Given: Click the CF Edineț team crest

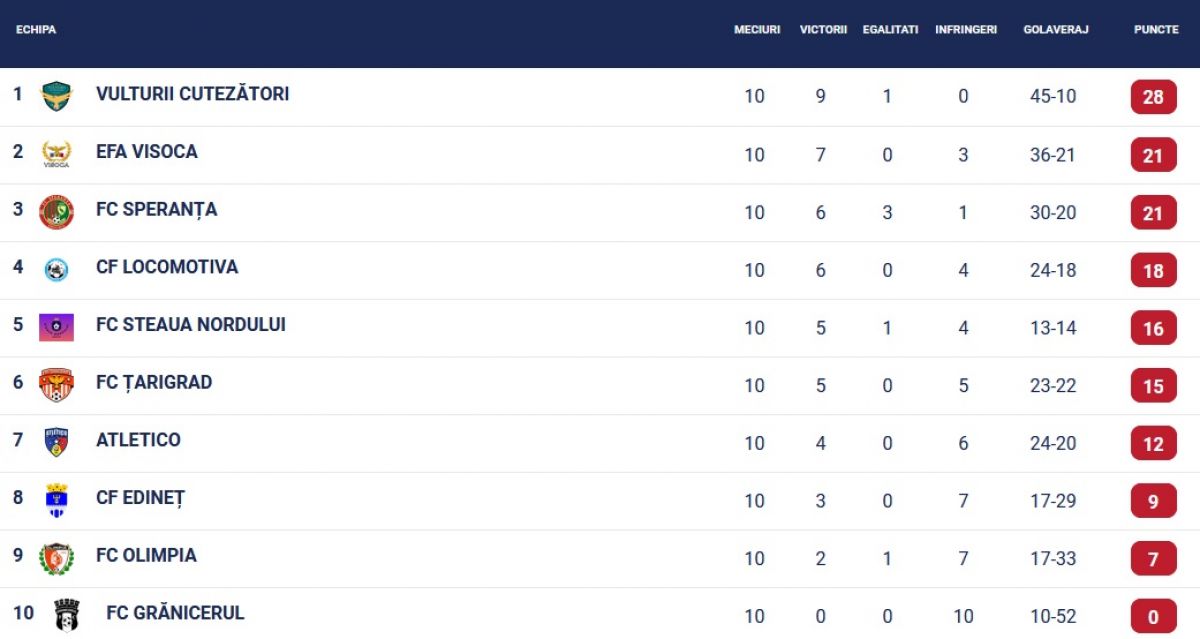Looking at the screenshot, I should (56, 500).
